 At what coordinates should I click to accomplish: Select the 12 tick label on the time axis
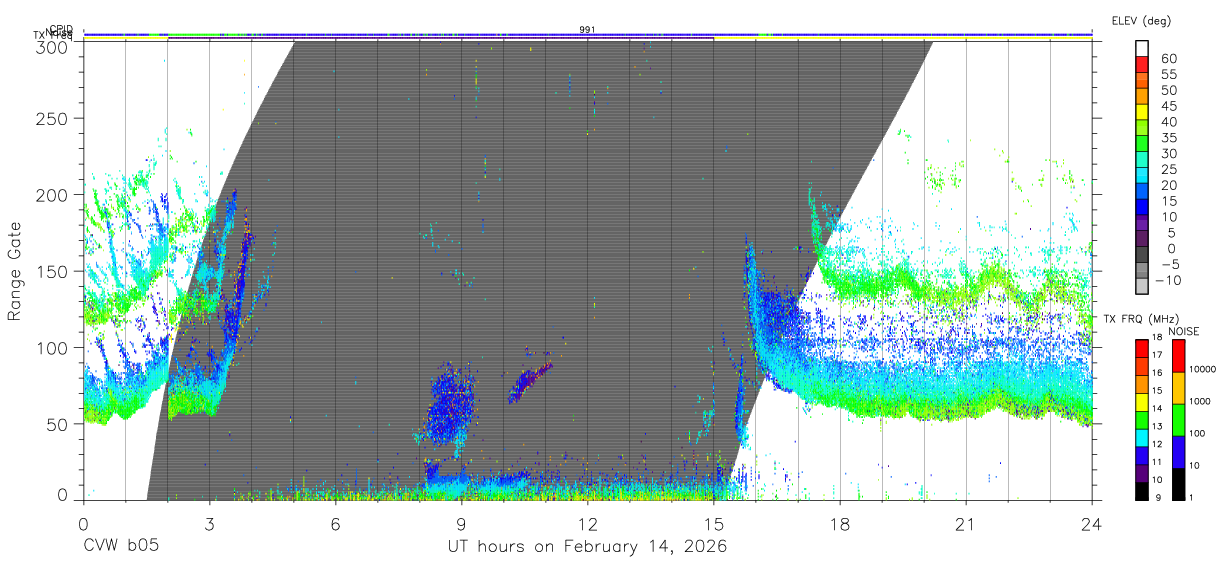click(x=587, y=522)
